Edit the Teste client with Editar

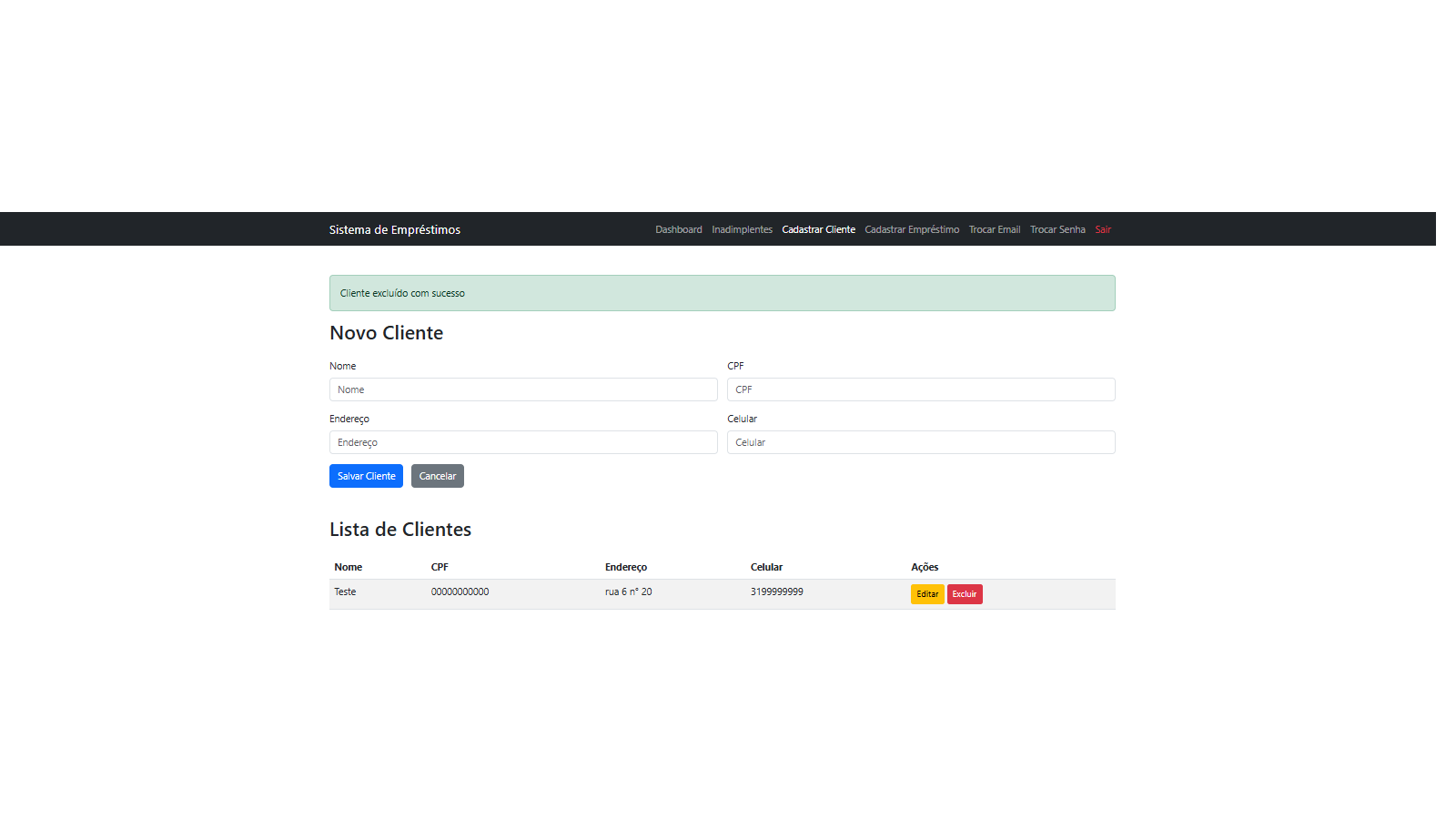(926, 594)
